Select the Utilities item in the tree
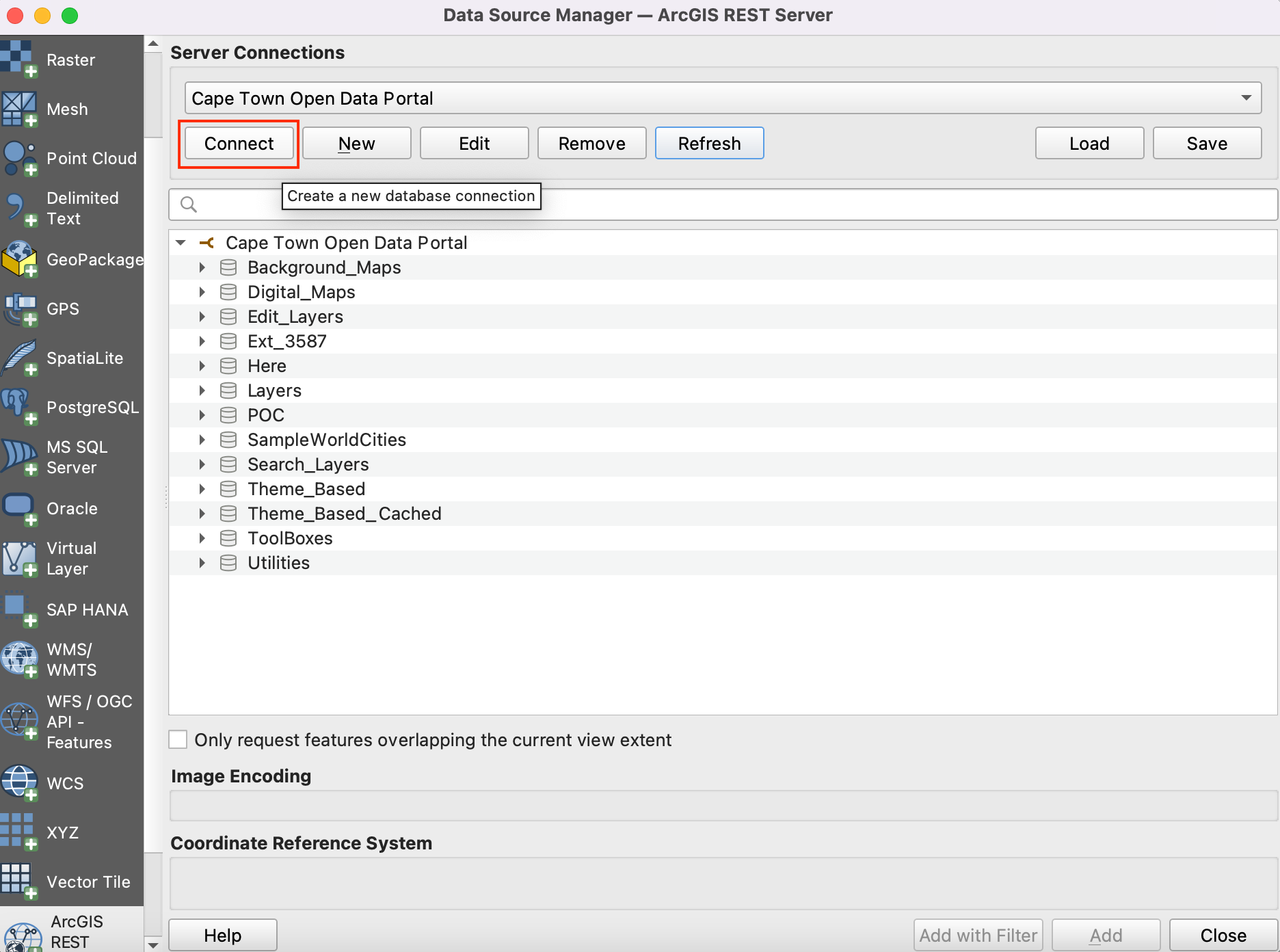Image resolution: width=1280 pixels, height=952 pixels. tap(278, 563)
